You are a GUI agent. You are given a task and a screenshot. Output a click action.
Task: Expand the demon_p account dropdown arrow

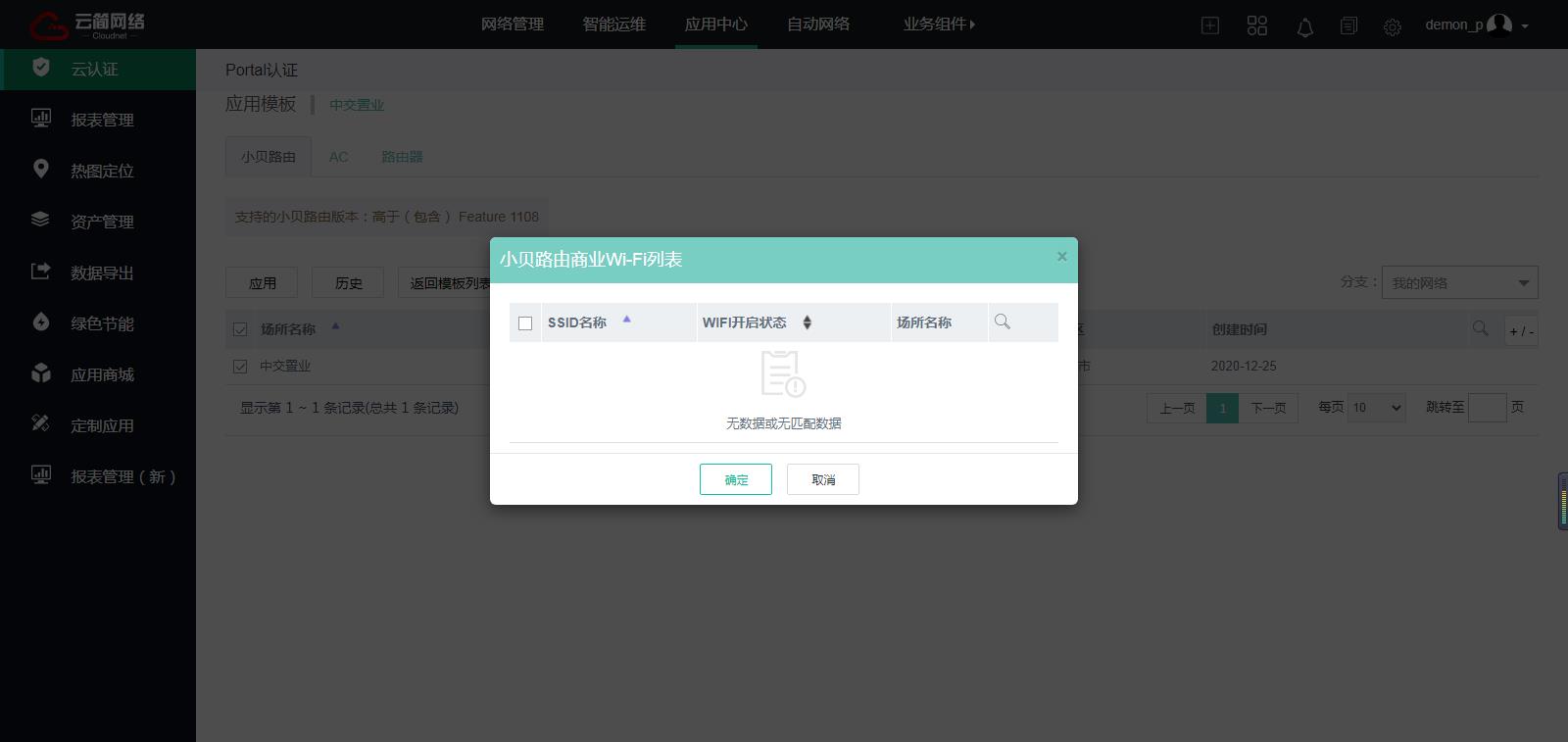tap(1525, 26)
